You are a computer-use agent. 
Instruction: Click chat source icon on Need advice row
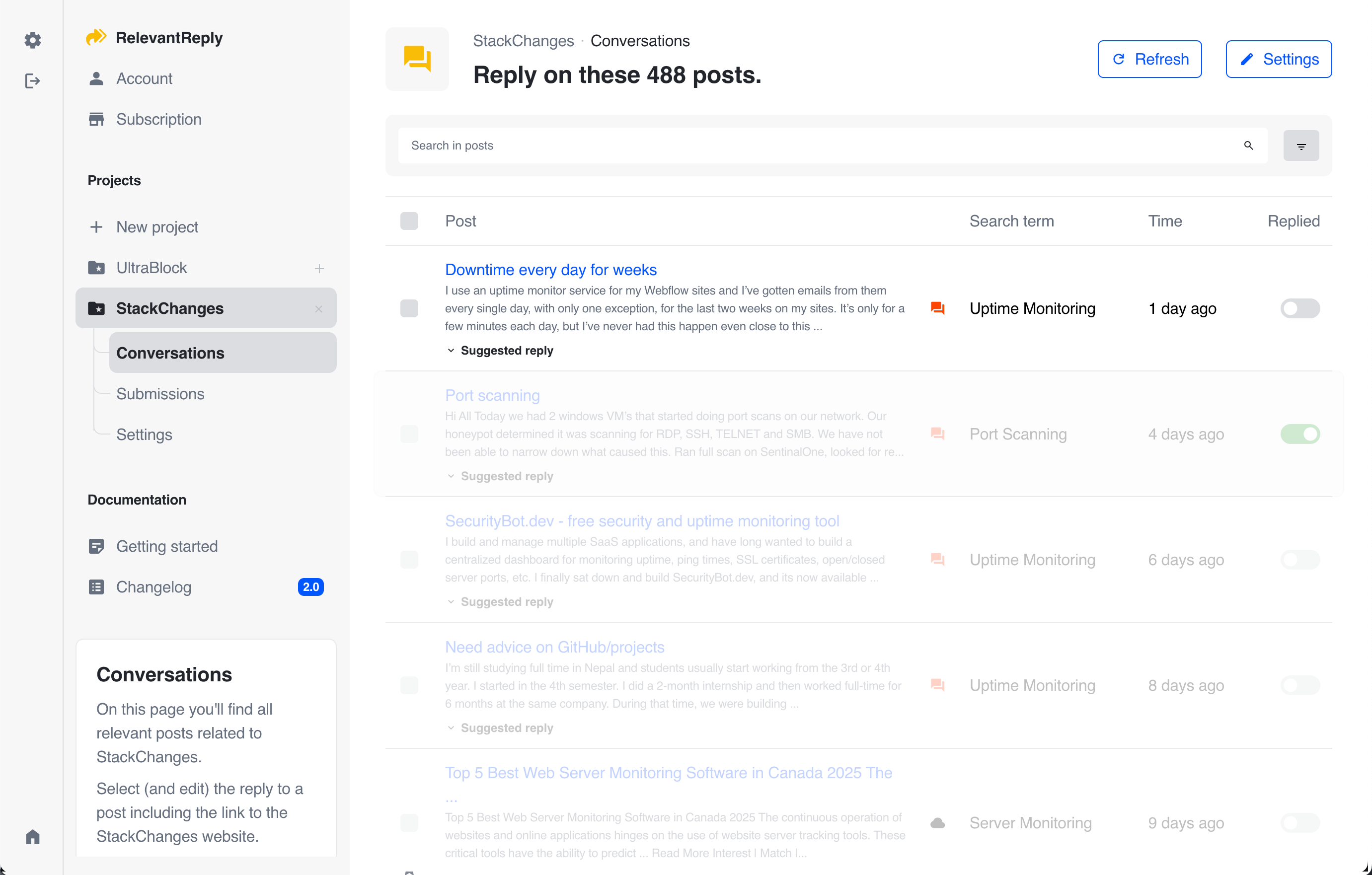937,685
